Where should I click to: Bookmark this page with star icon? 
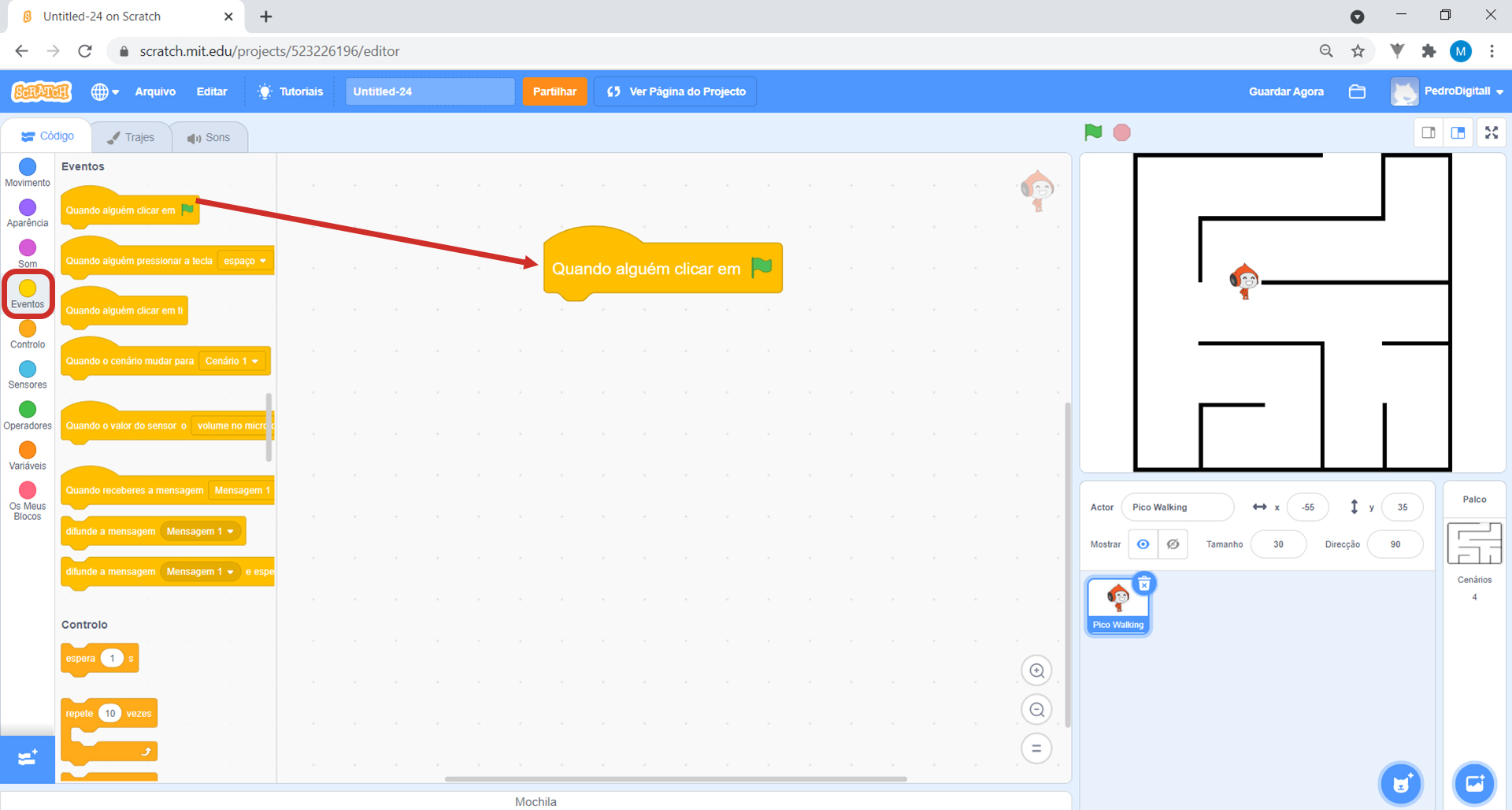pos(1358,51)
